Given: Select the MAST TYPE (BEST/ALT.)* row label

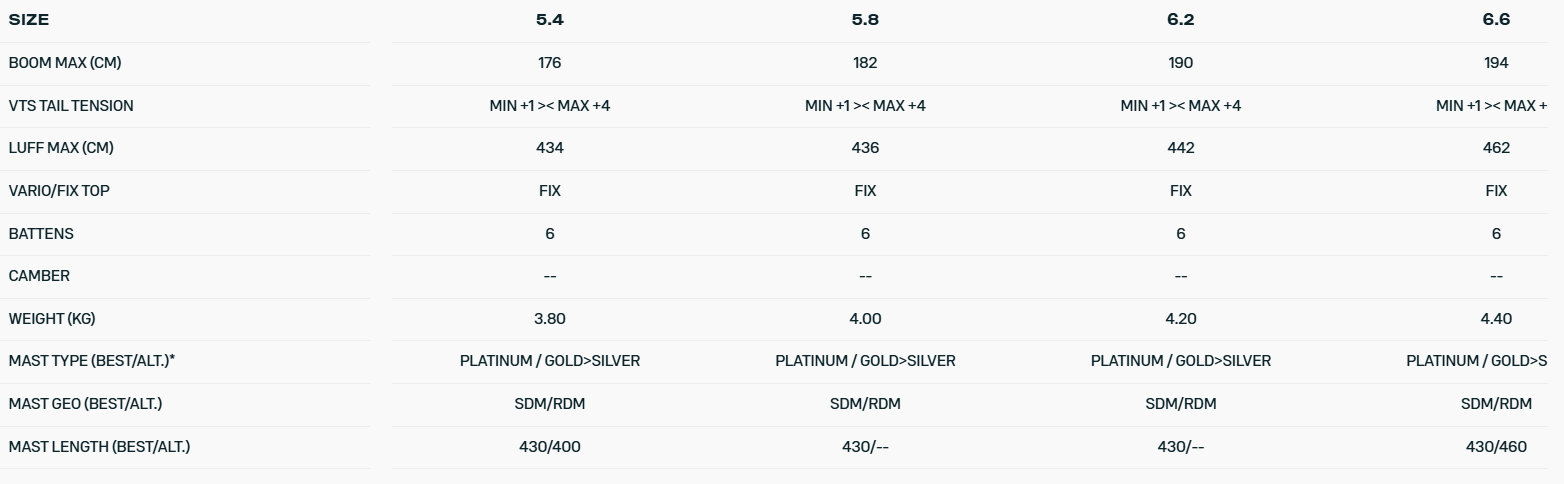Looking at the screenshot, I should pyautogui.click(x=92, y=361).
